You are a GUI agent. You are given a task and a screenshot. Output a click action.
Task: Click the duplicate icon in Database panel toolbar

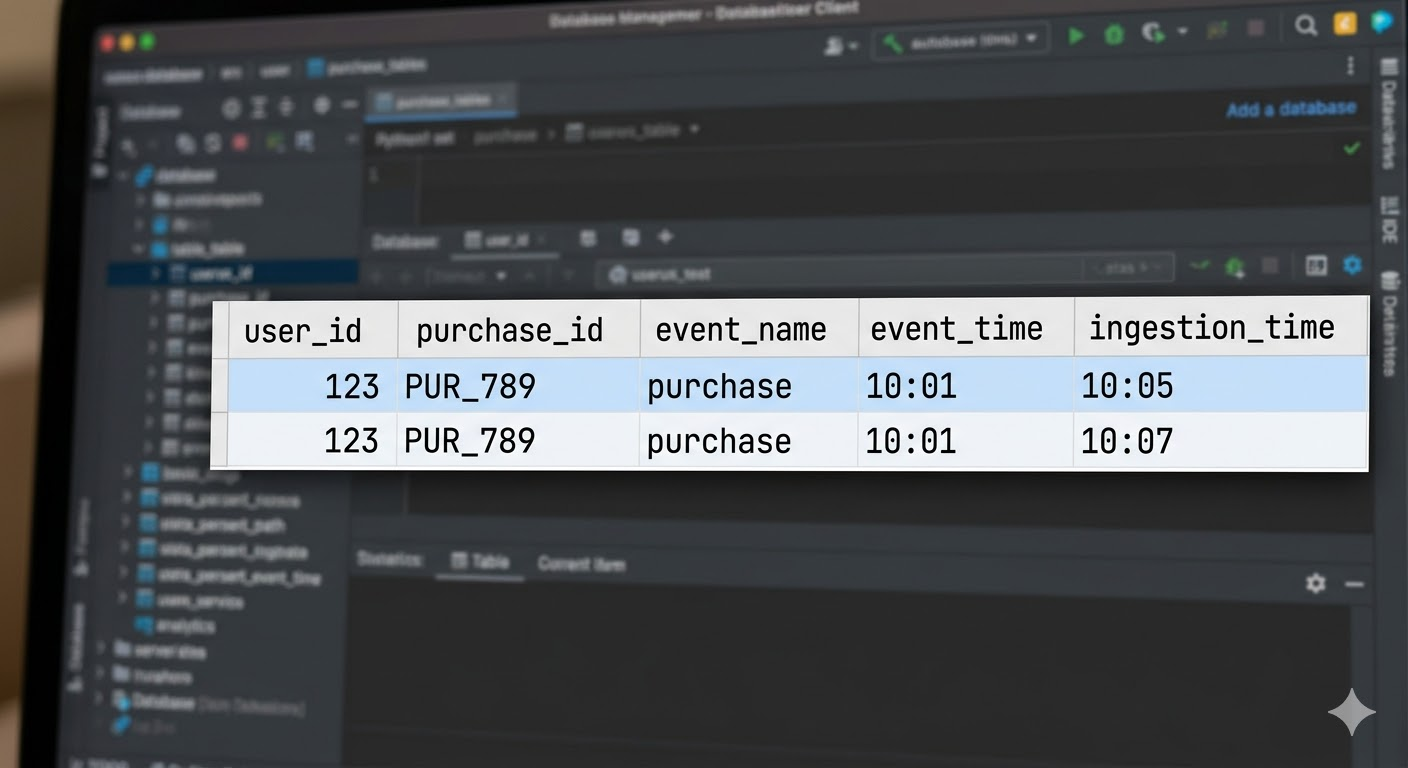(x=186, y=145)
